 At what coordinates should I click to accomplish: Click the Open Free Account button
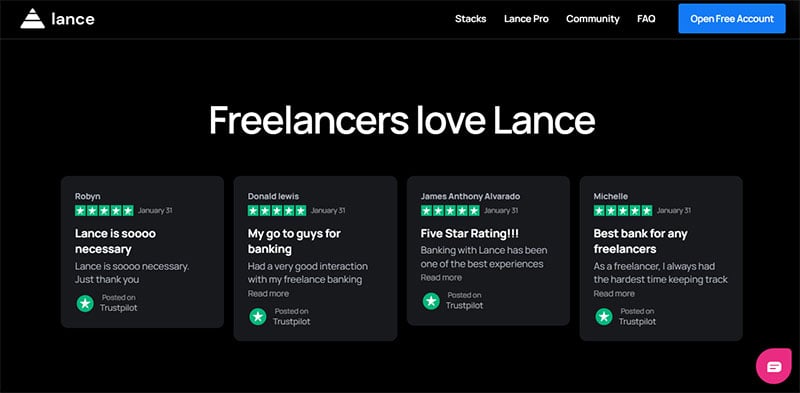(x=732, y=19)
